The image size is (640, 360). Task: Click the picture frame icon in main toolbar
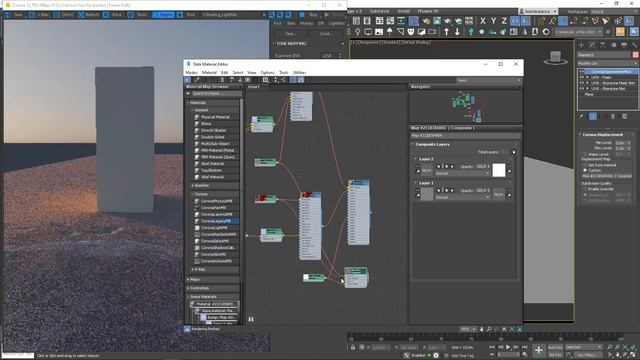click(x=379, y=32)
